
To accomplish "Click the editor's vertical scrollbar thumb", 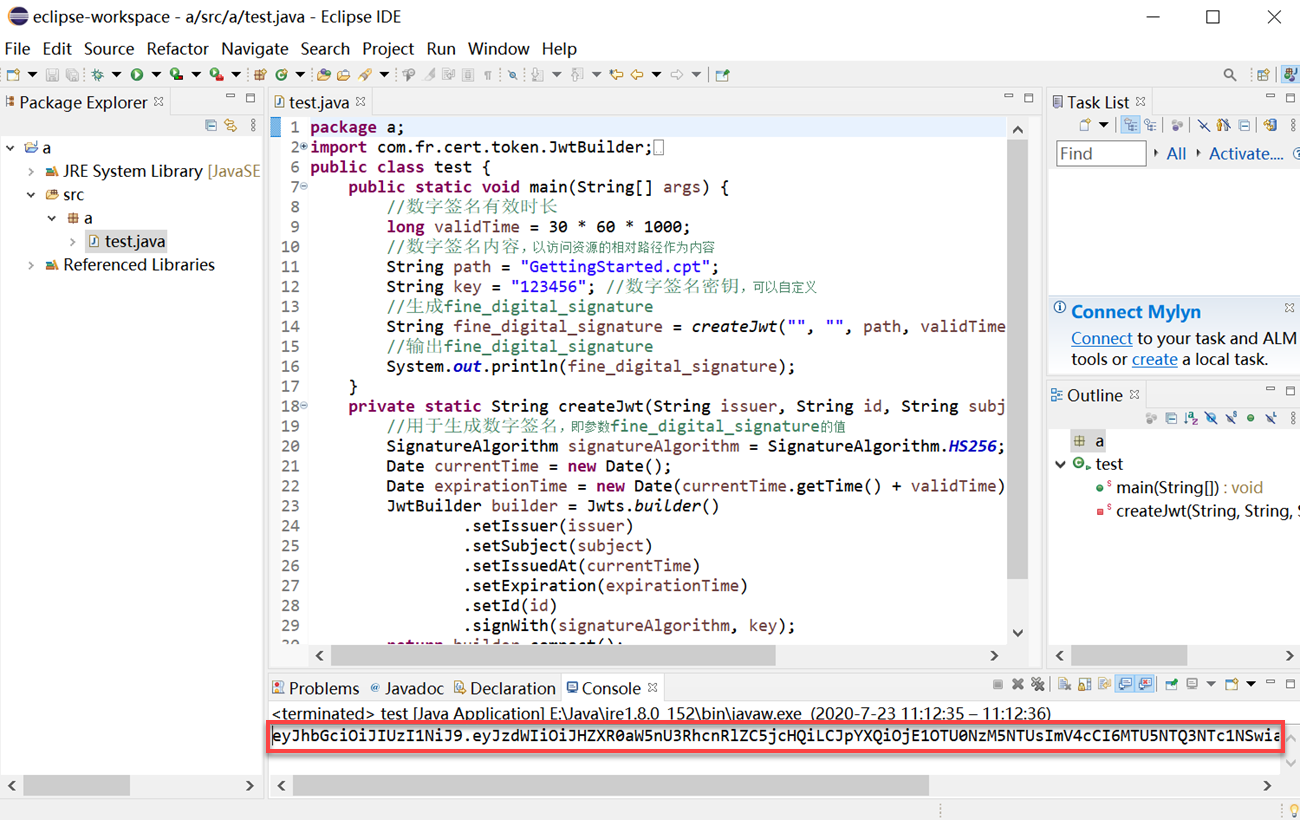I will (1017, 360).
